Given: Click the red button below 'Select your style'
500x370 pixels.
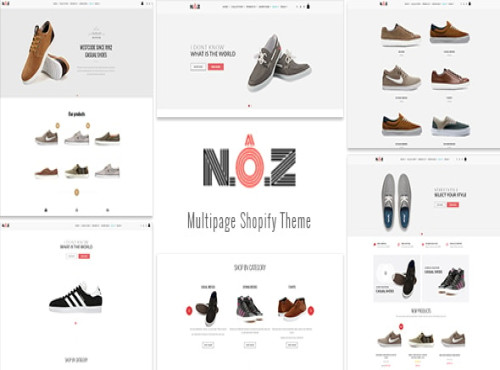Looking at the screenshot, I should [453, 204].
